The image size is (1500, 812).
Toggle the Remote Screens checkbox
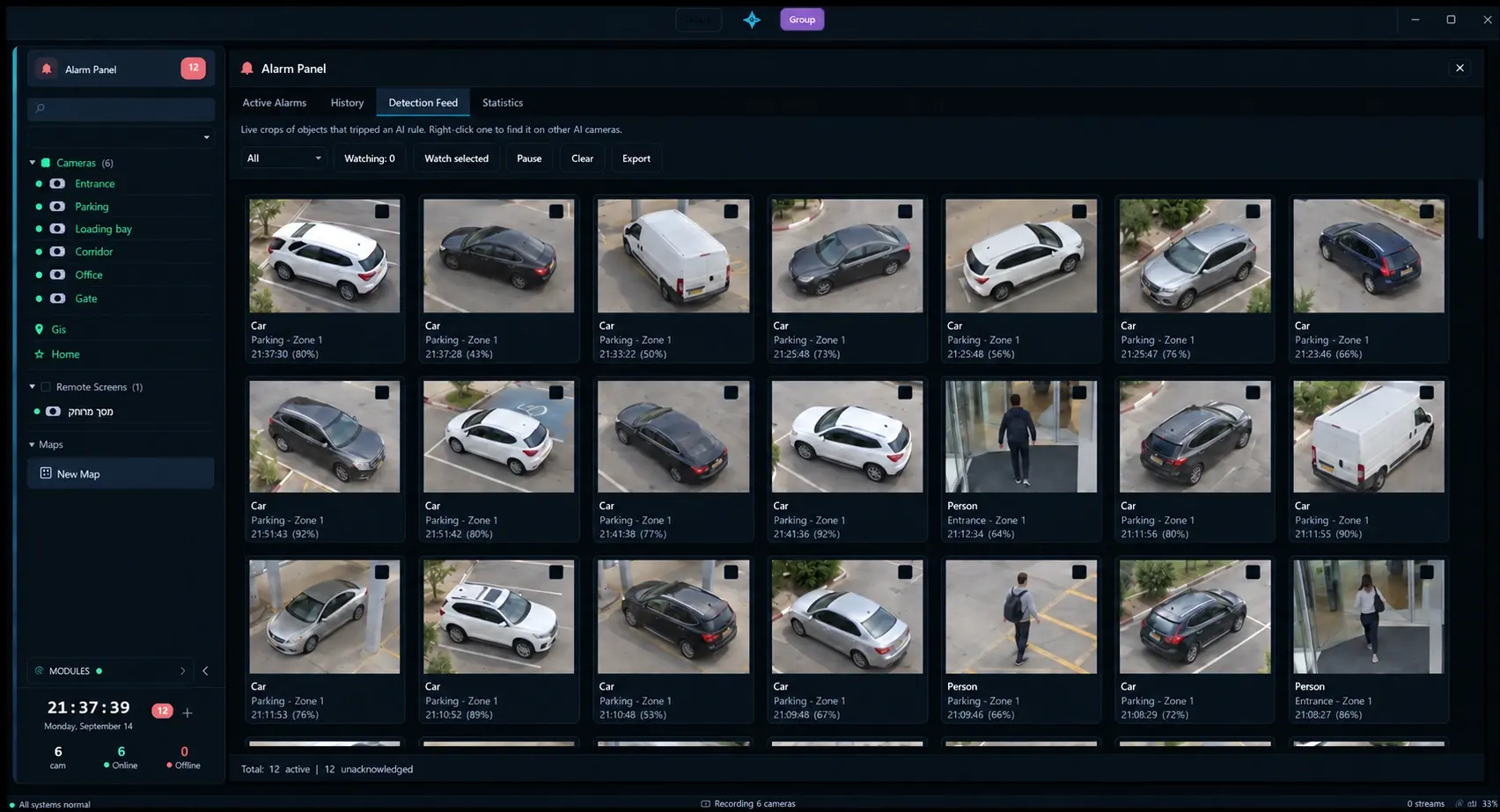46,387
